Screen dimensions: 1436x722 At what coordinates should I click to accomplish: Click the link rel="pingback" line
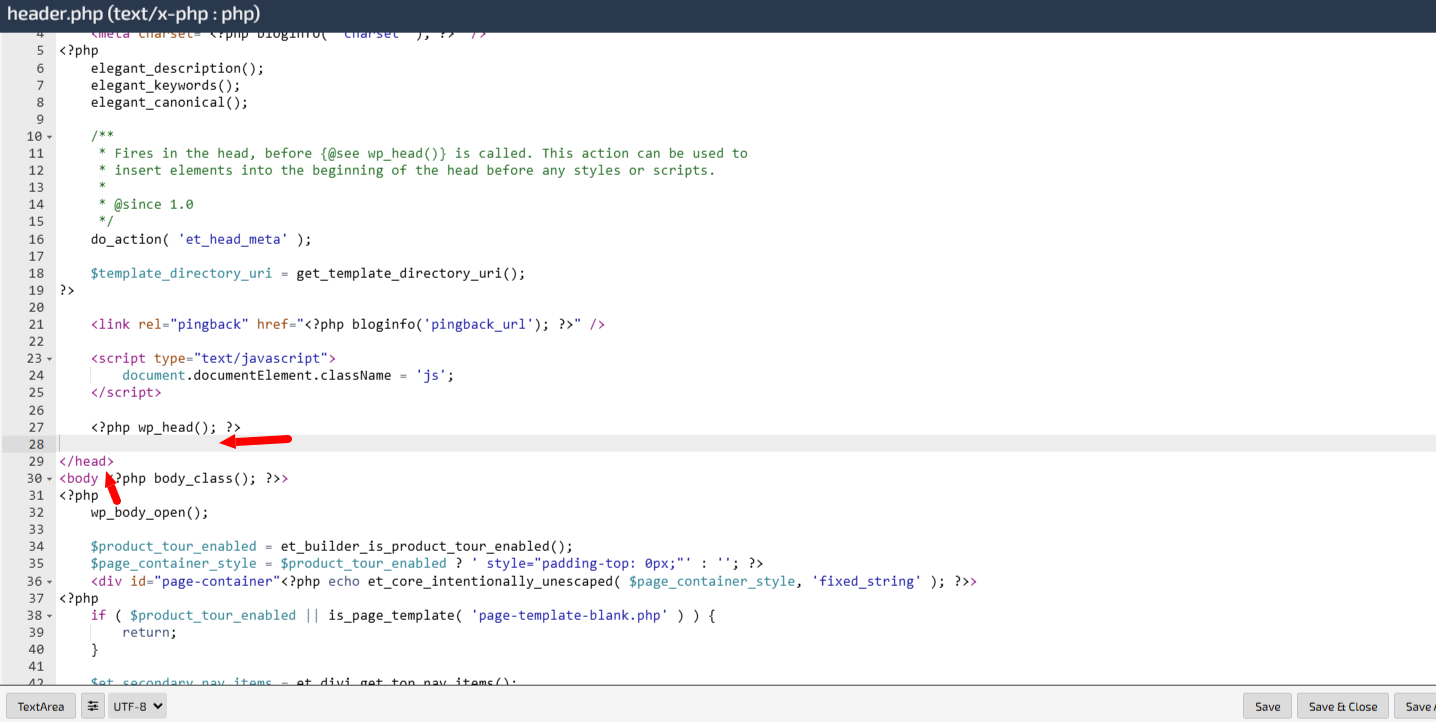[348, 324]
